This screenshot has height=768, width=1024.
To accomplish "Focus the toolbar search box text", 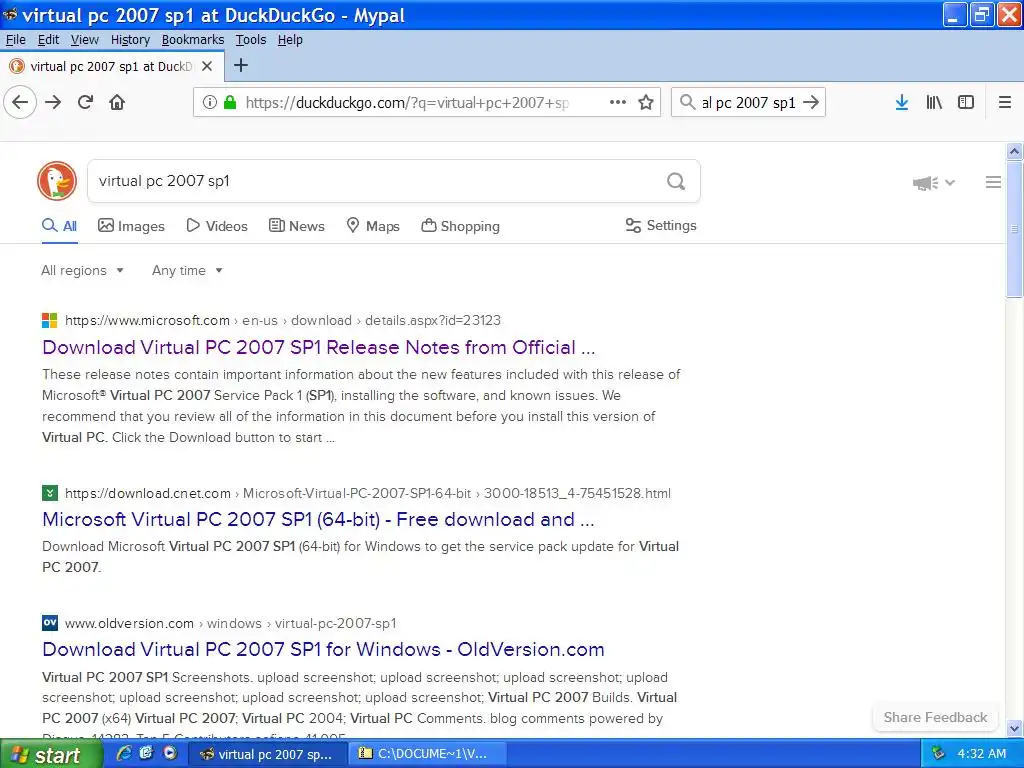I will [748, 102].
